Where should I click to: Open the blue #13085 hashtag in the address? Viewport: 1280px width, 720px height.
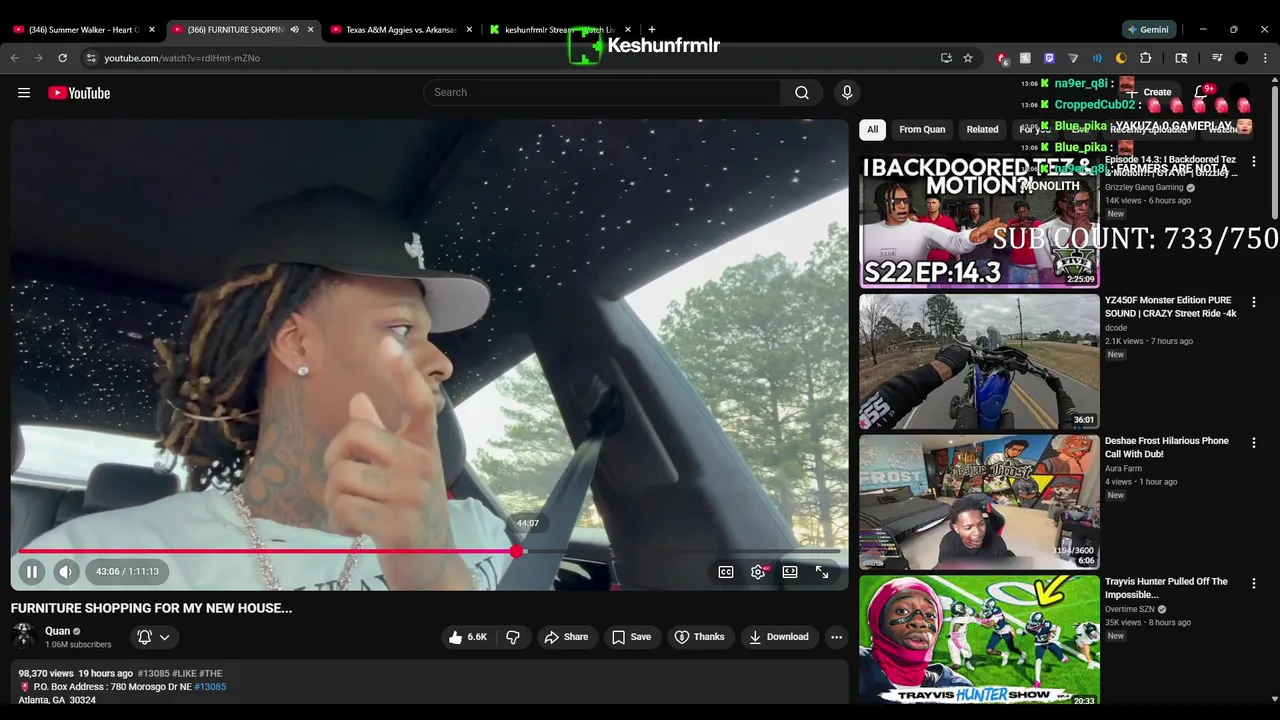pos(210,687)
